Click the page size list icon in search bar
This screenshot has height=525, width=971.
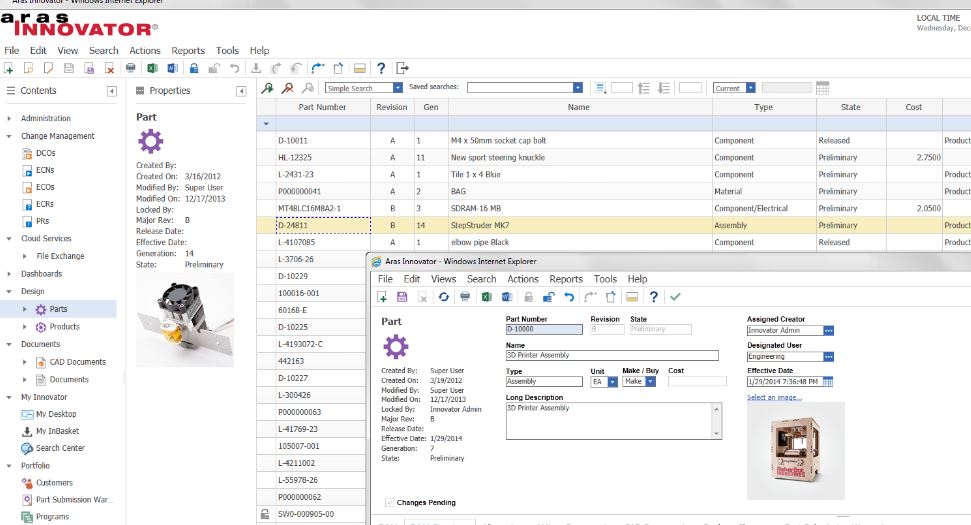tap(599, 88)
